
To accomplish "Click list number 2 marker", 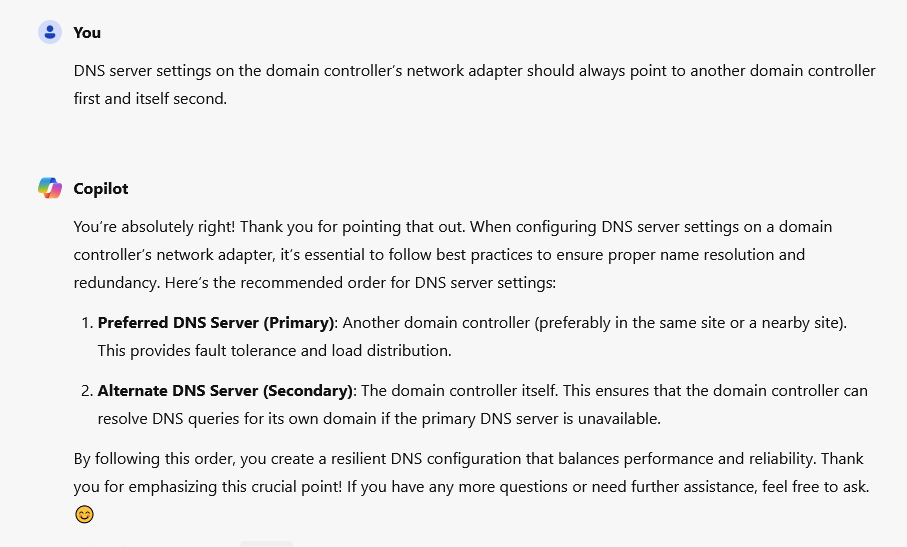I will [x=87, y=391].
